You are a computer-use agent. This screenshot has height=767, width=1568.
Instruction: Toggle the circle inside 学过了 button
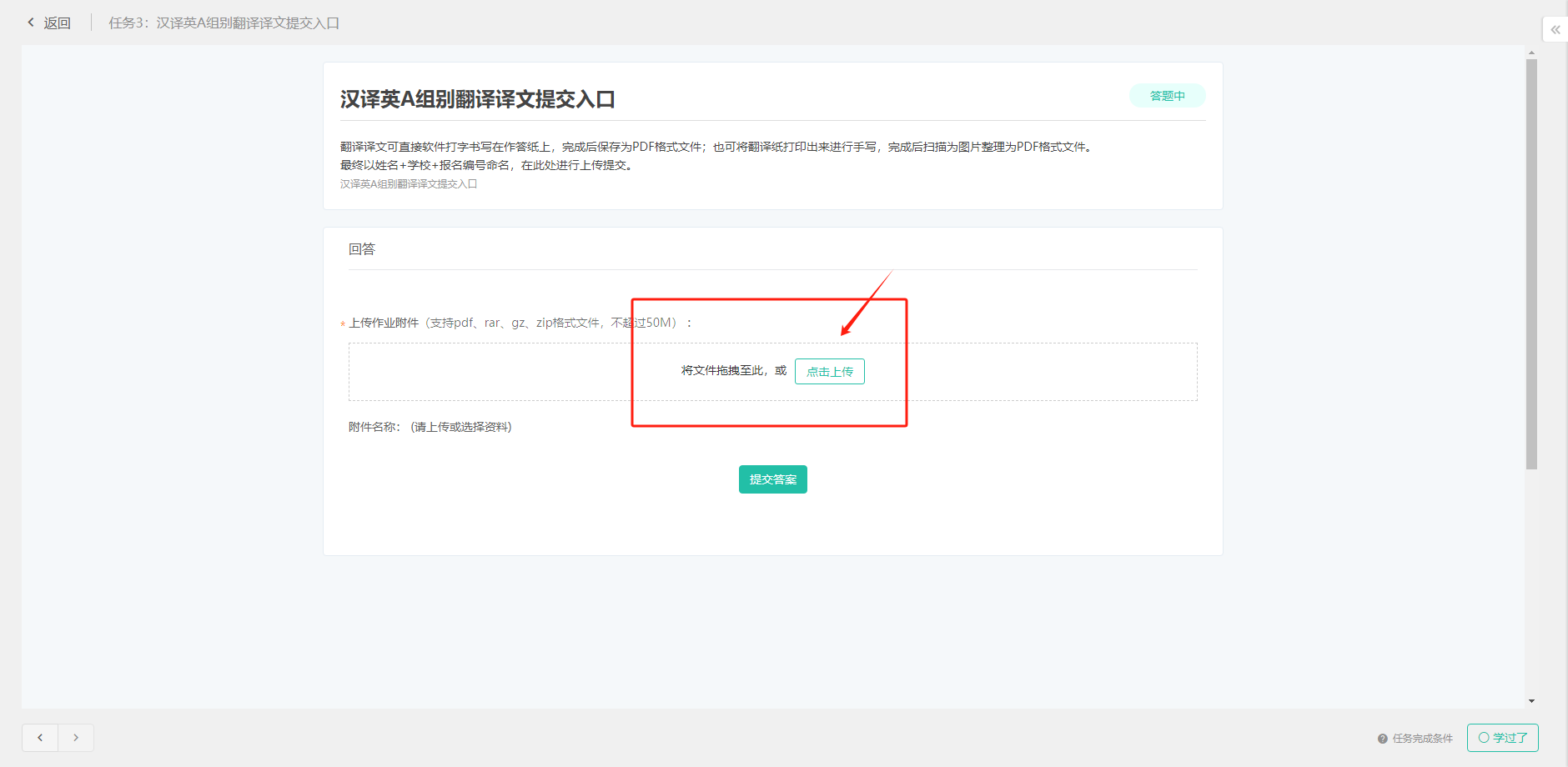tap(1483, 738)
